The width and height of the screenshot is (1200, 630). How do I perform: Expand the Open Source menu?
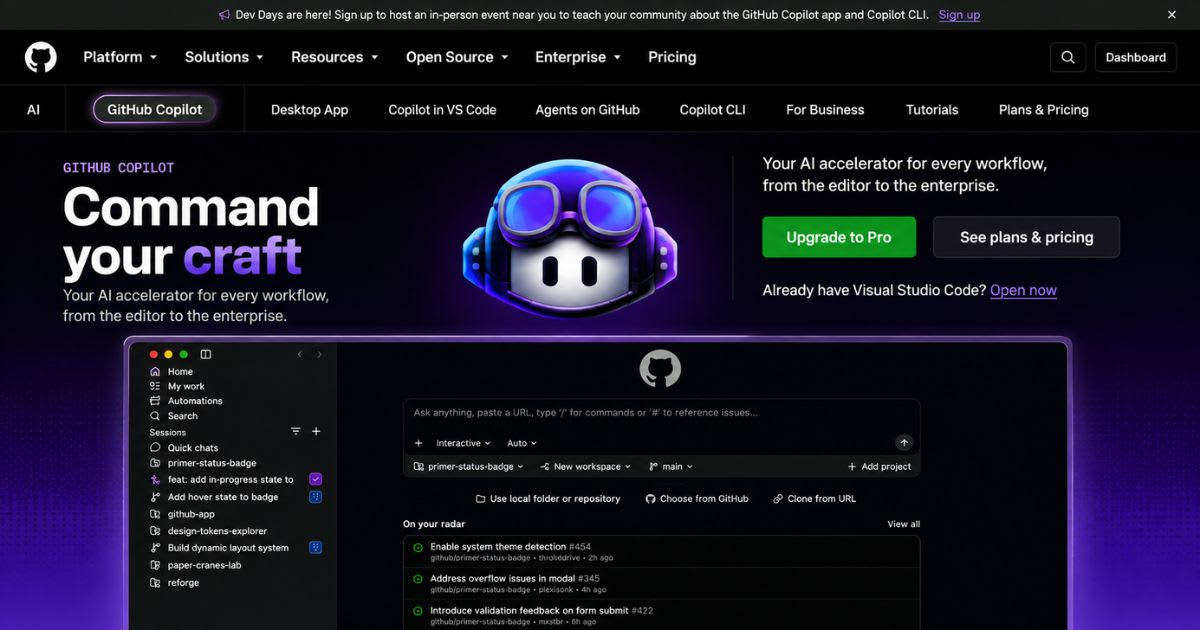457,57
